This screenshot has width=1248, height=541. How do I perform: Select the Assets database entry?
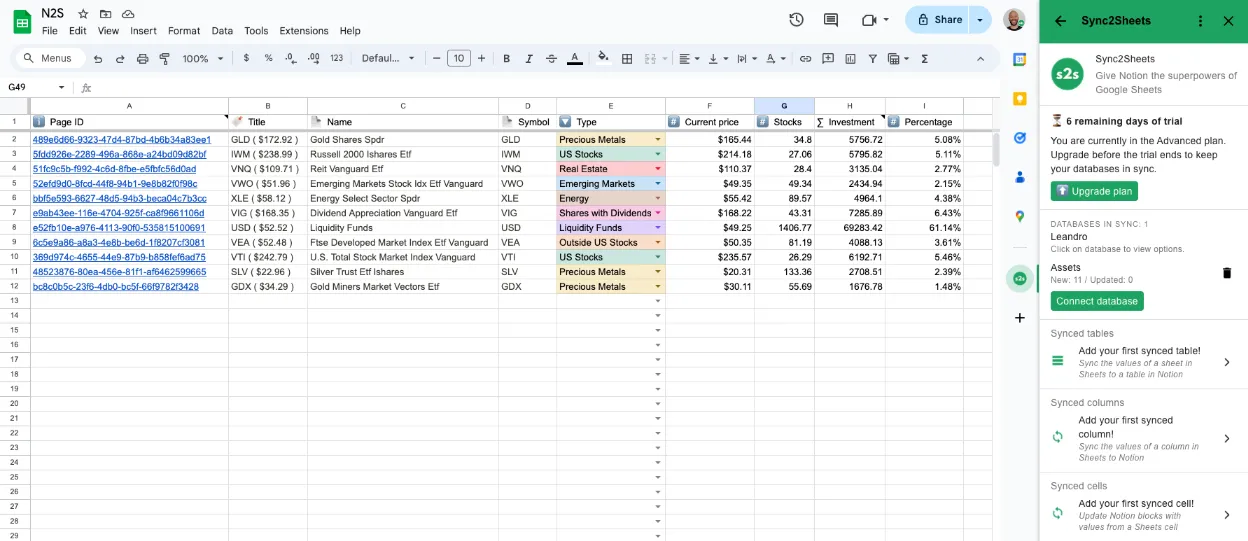click(x=1066, y=268)
